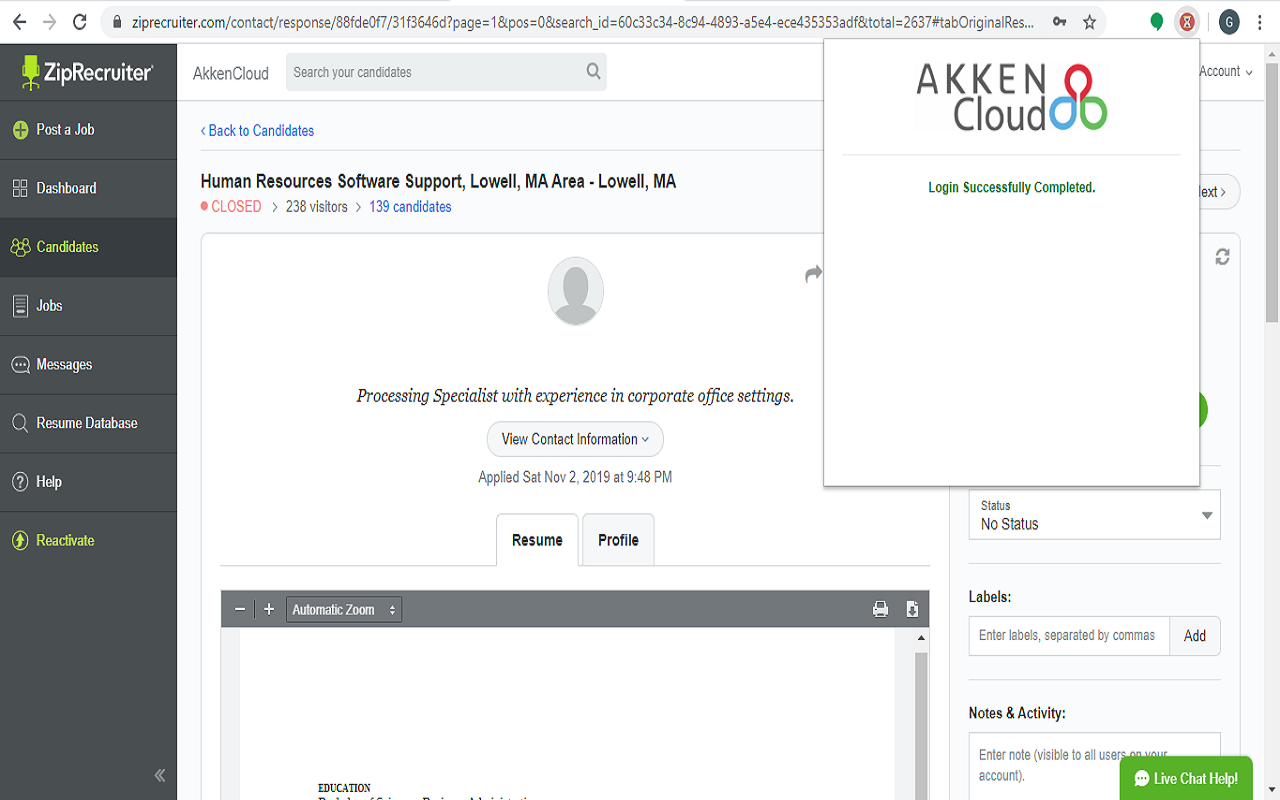Click the AKKEN Cloud logo in popup
1280x800 pixels.
(x=1012, y=97)
